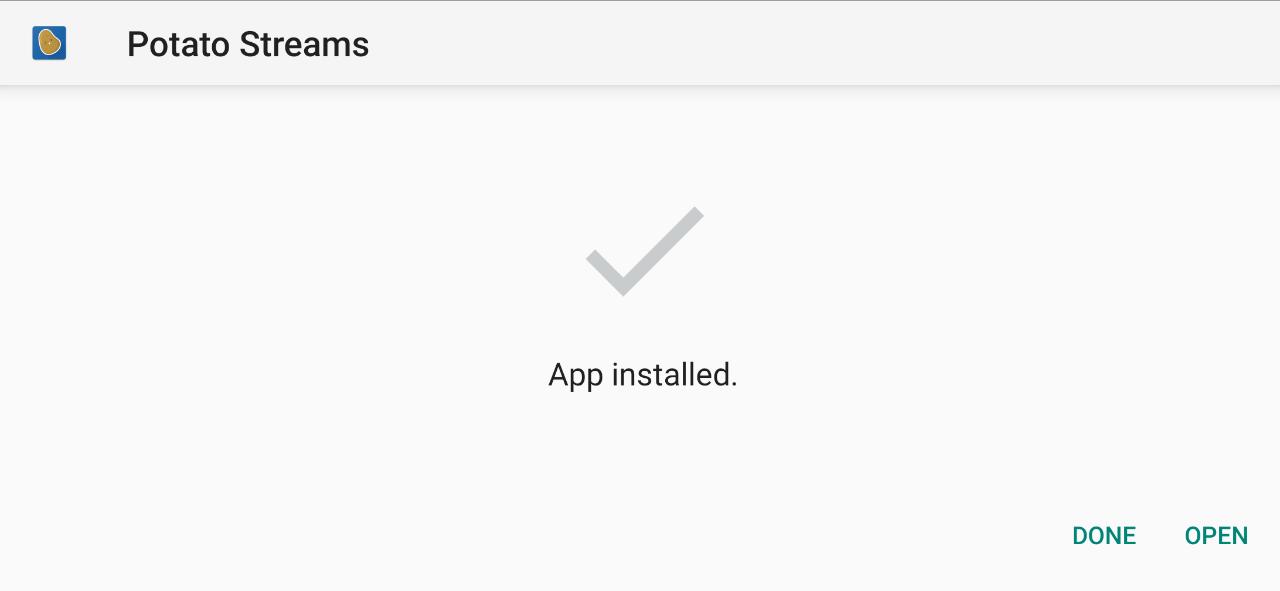This screenshot has width=1280, height=591.
Task: Click the installation success checkmark
Action: tap(644, 251)
